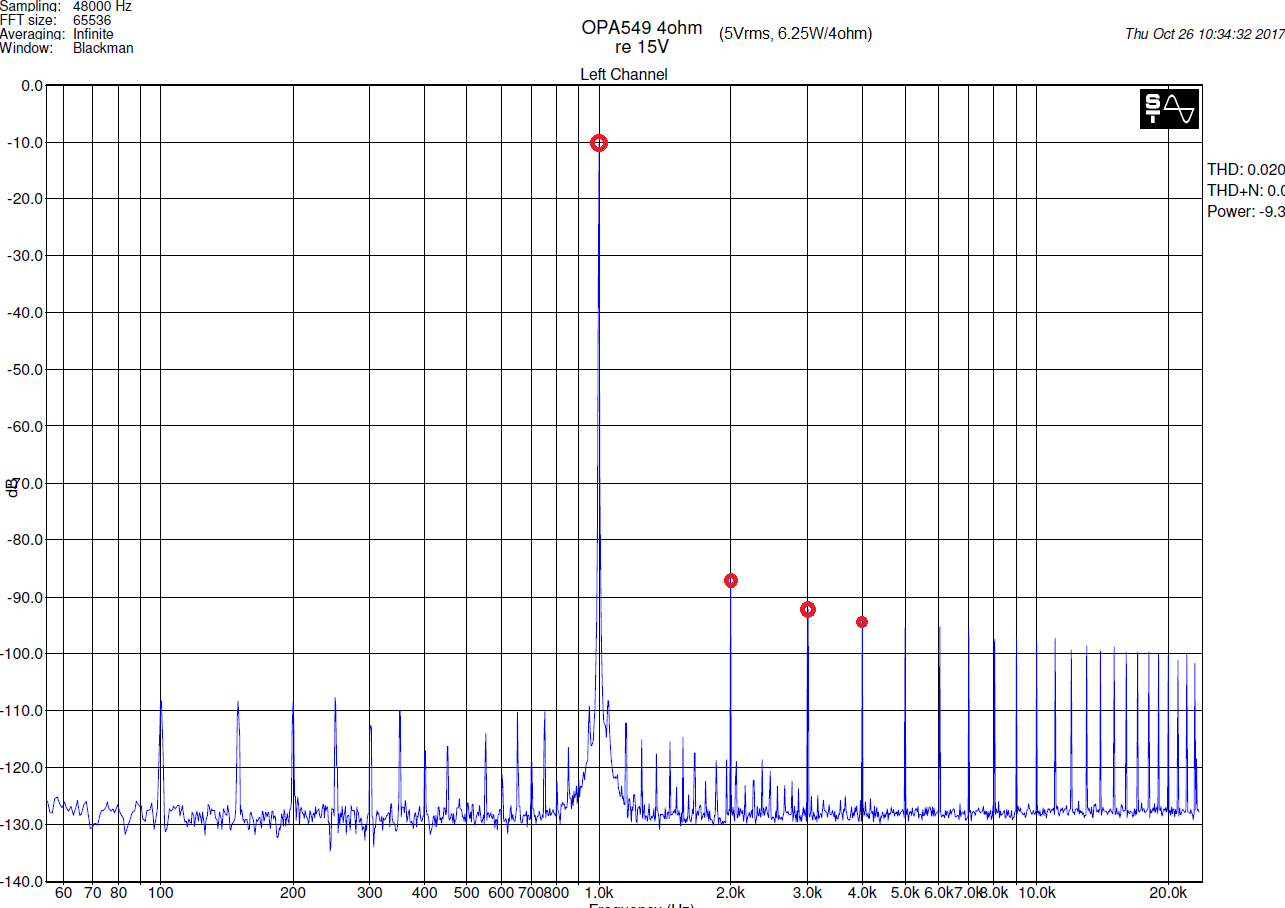This screenshot has width=1285, height=908.
Task: Click the 20.0k x-axis label
Action: (x=1169, y=893)
